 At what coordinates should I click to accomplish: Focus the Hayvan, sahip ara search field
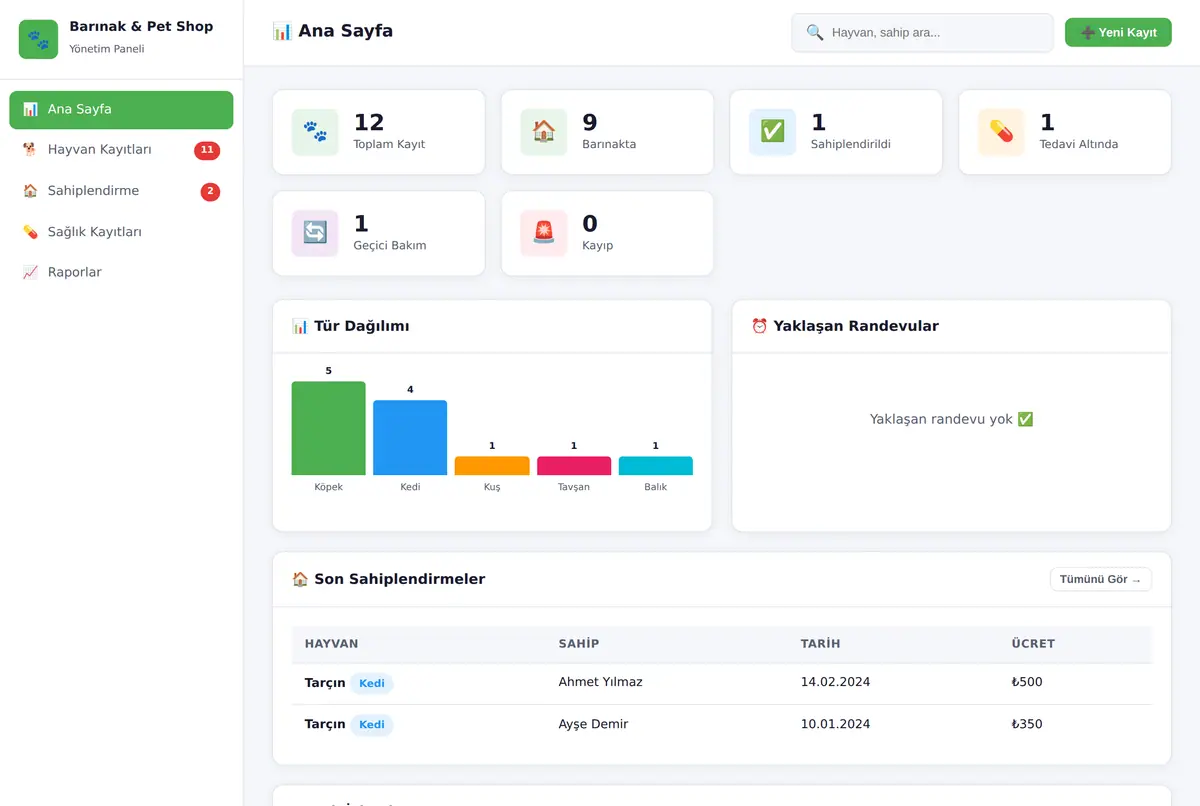tap(922, 32)
